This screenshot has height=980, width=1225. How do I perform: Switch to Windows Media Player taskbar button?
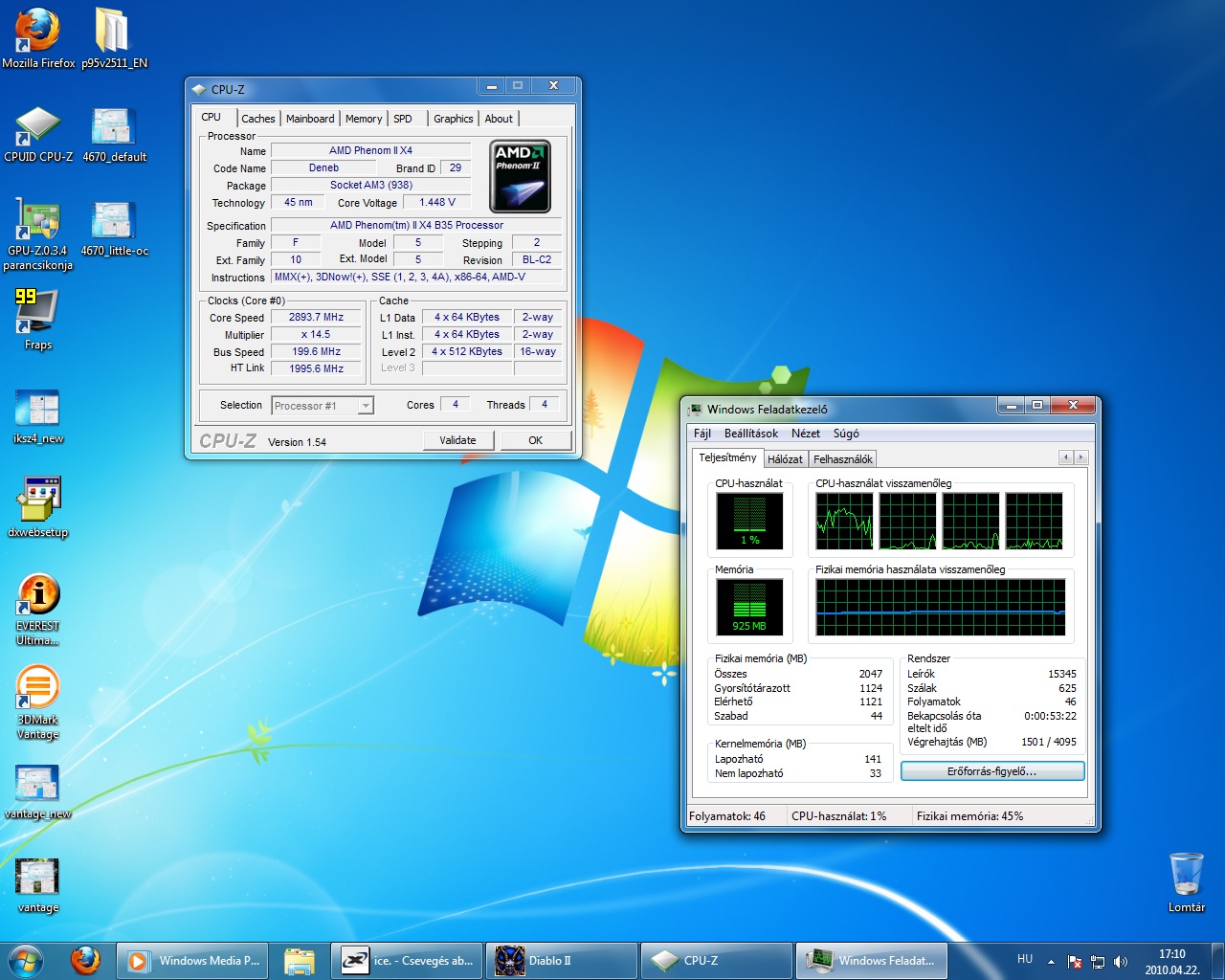click(193, 961)
